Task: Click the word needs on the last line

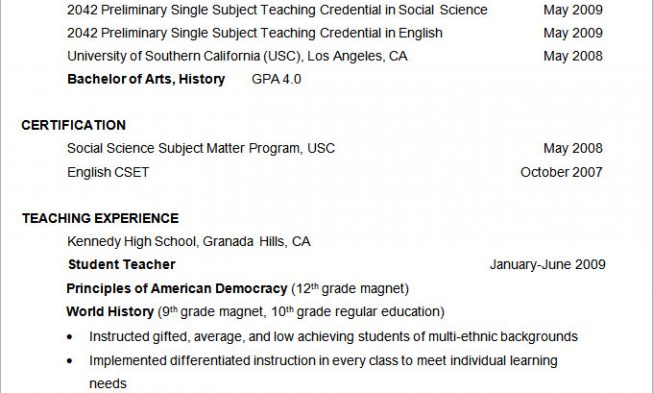Action: coord(108,383)
